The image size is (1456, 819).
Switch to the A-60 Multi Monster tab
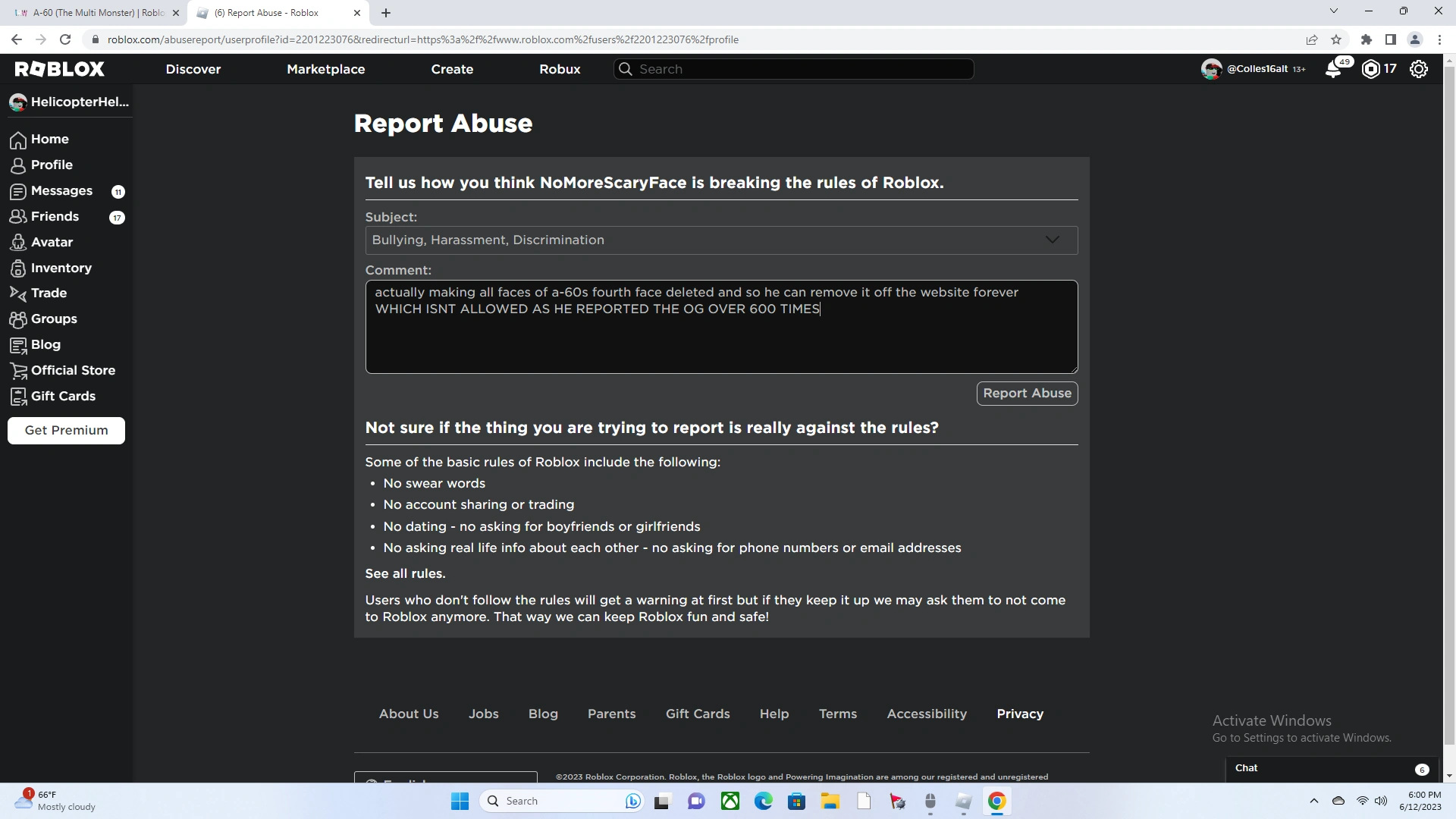(97, 13)
